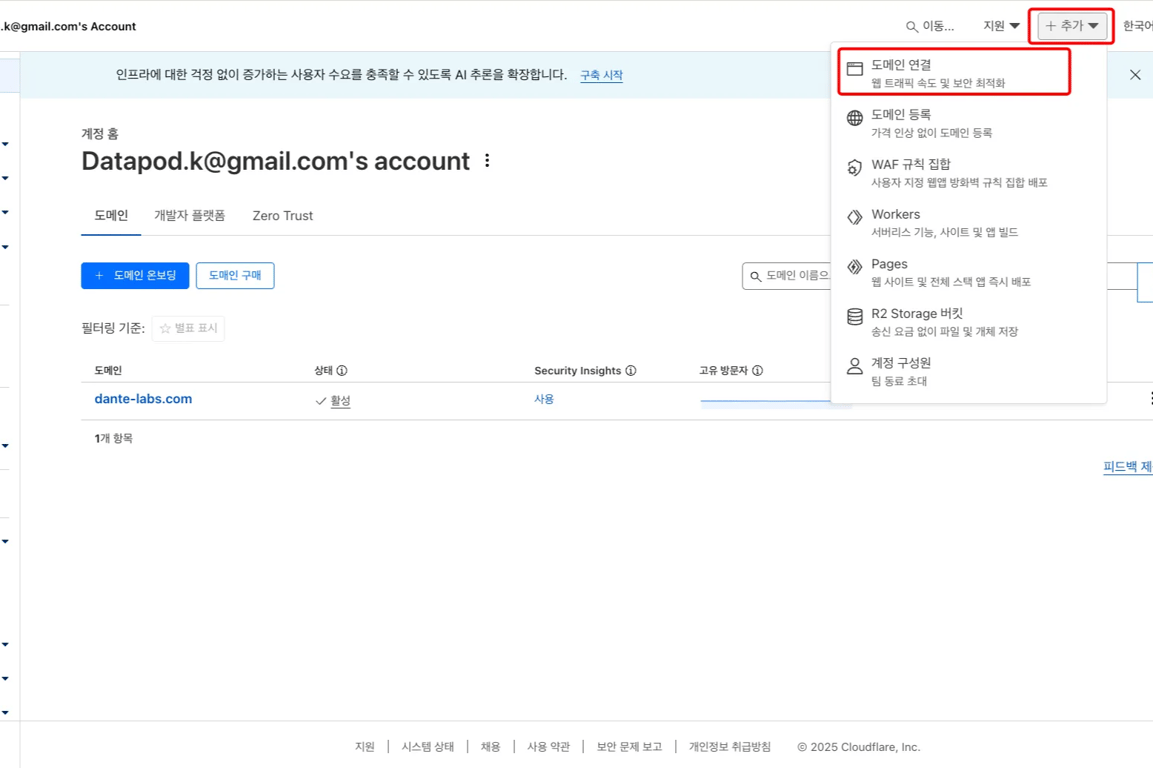Switch to the 도메인 tab
The width and height of the screenshot is (1153, 768).
click(111, 216)
